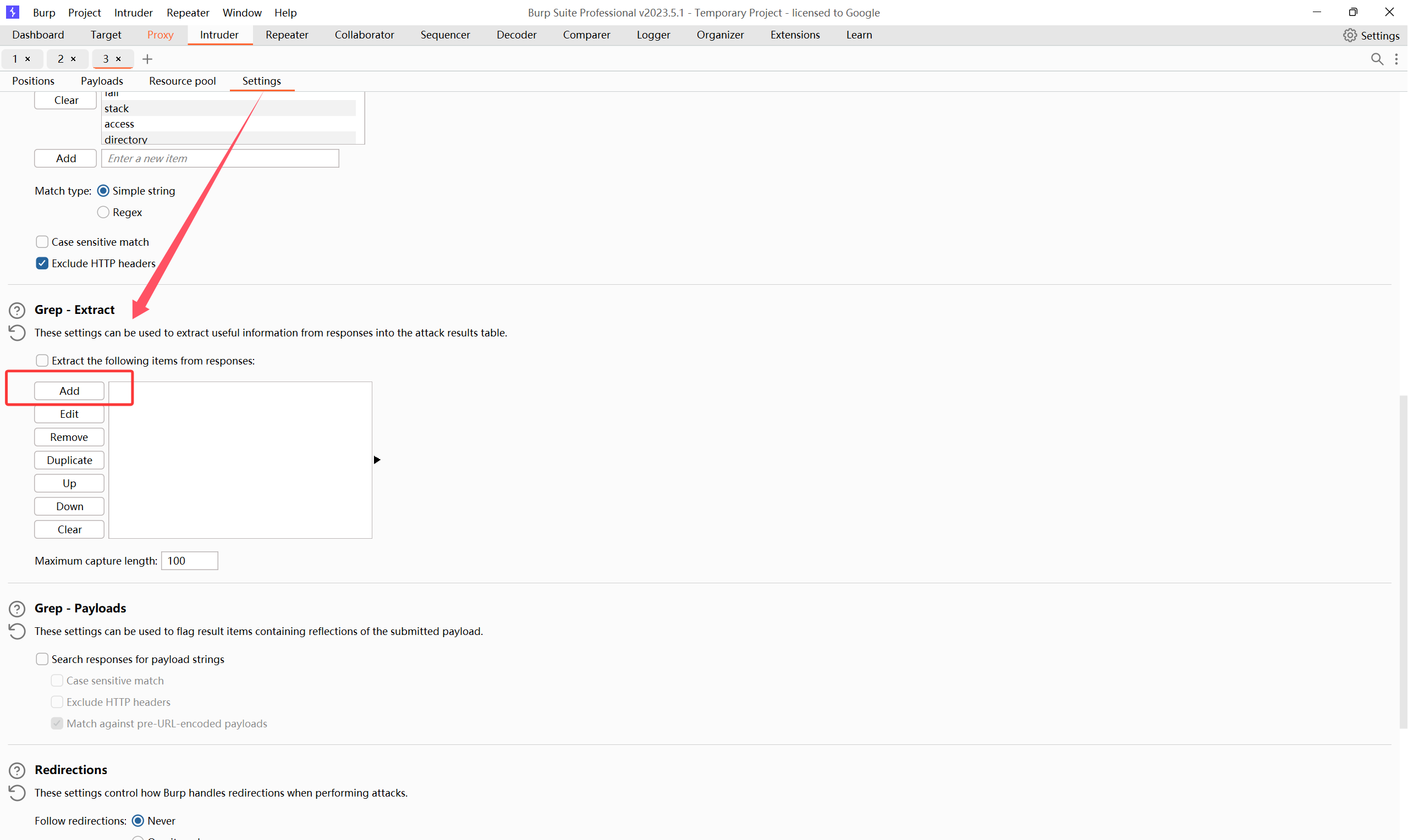Close Intruder tab number 2
1408x840 pixels.
click(x=73, y=59)
